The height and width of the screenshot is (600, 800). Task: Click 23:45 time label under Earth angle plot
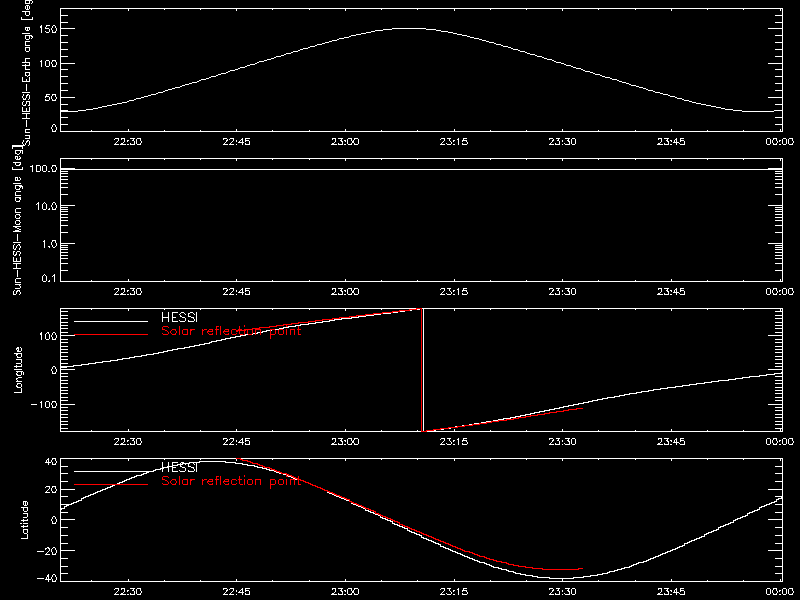671,142
